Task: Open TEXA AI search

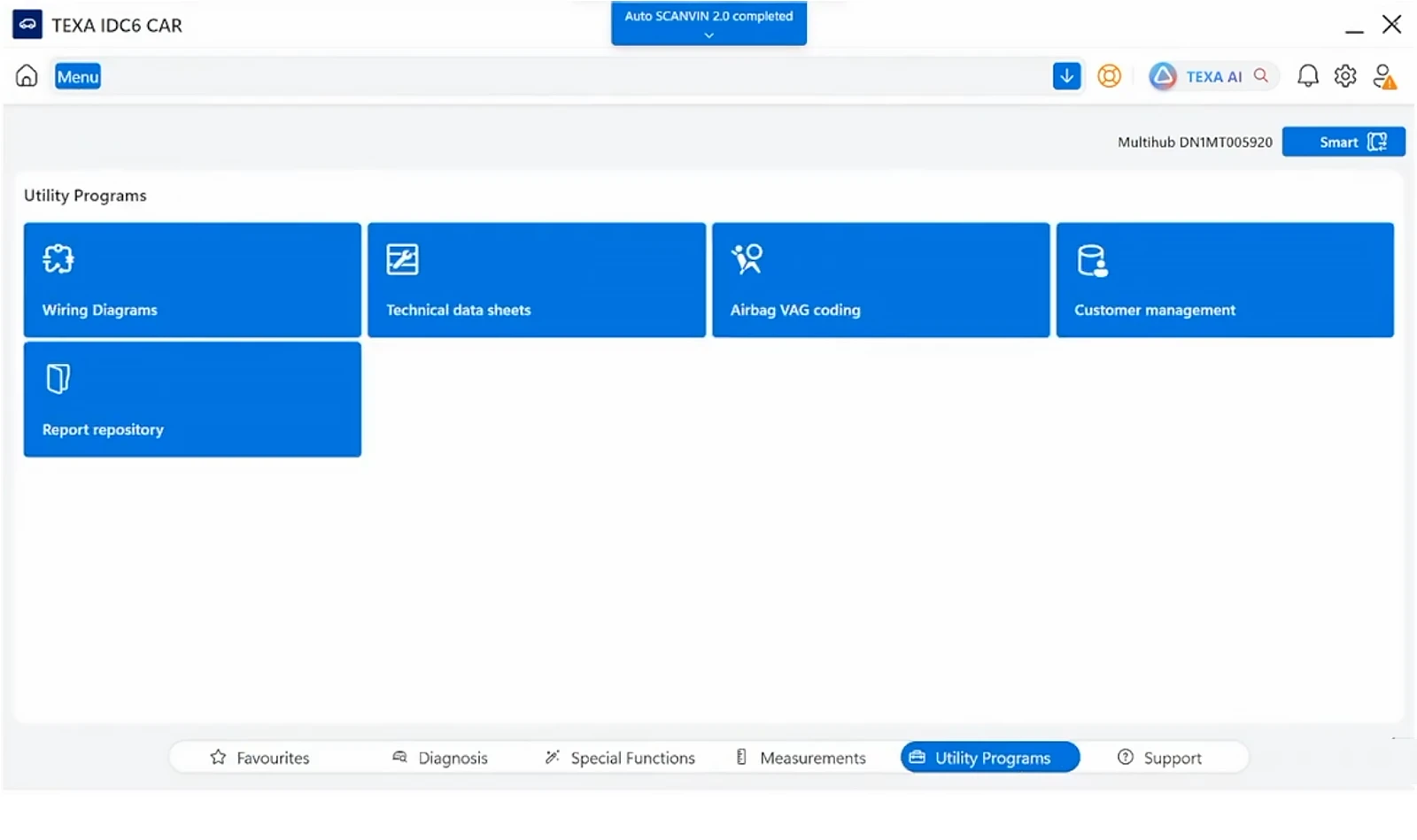Action: coord(1213,76)
